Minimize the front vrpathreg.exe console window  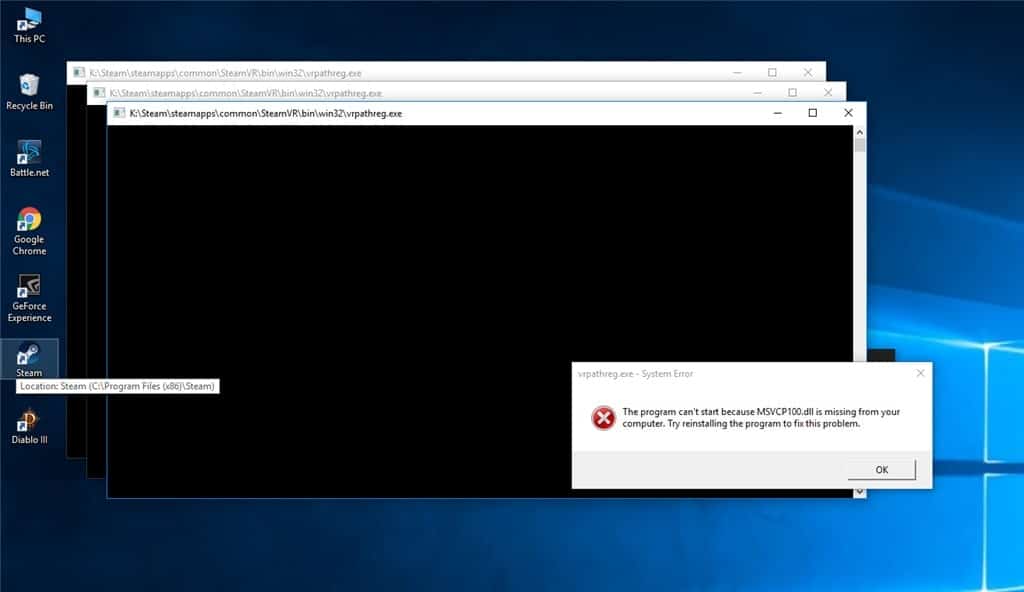pyautogui.click(x=777, y=113)
